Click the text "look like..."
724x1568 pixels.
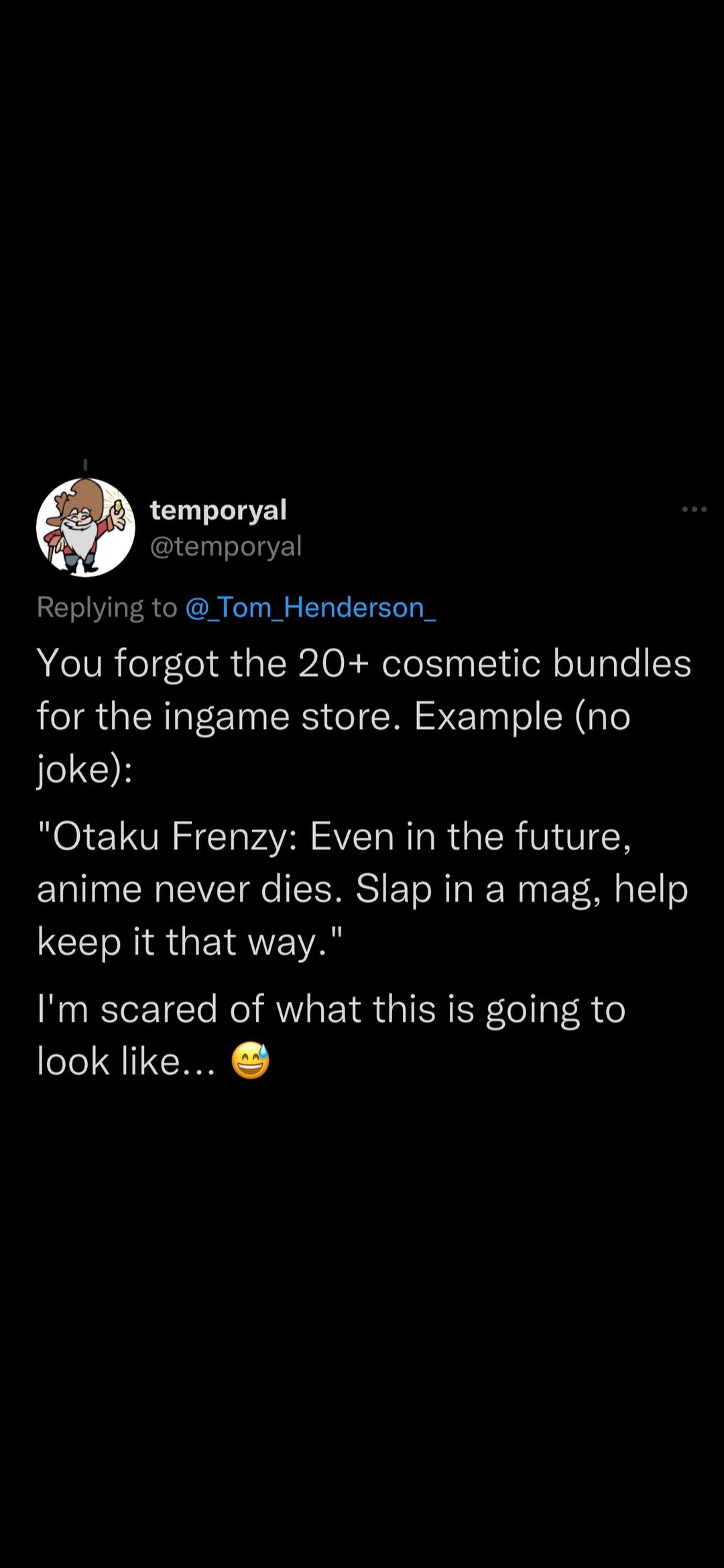(x=126, y=1061)
